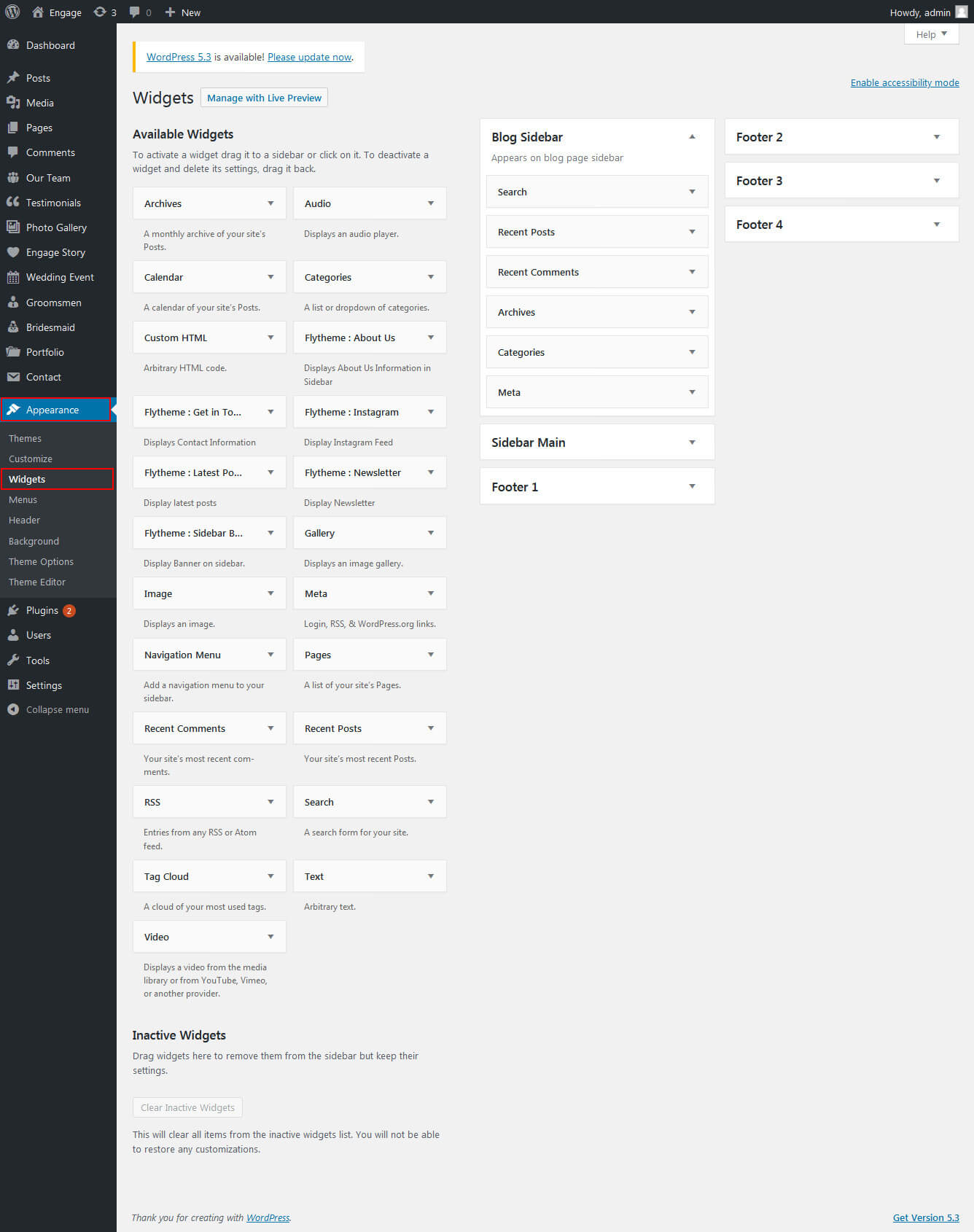The width and height of the screenshot is (974, 1232).
Task: Click the Bridesmaid person icon
Action: (x=13, y=327)
